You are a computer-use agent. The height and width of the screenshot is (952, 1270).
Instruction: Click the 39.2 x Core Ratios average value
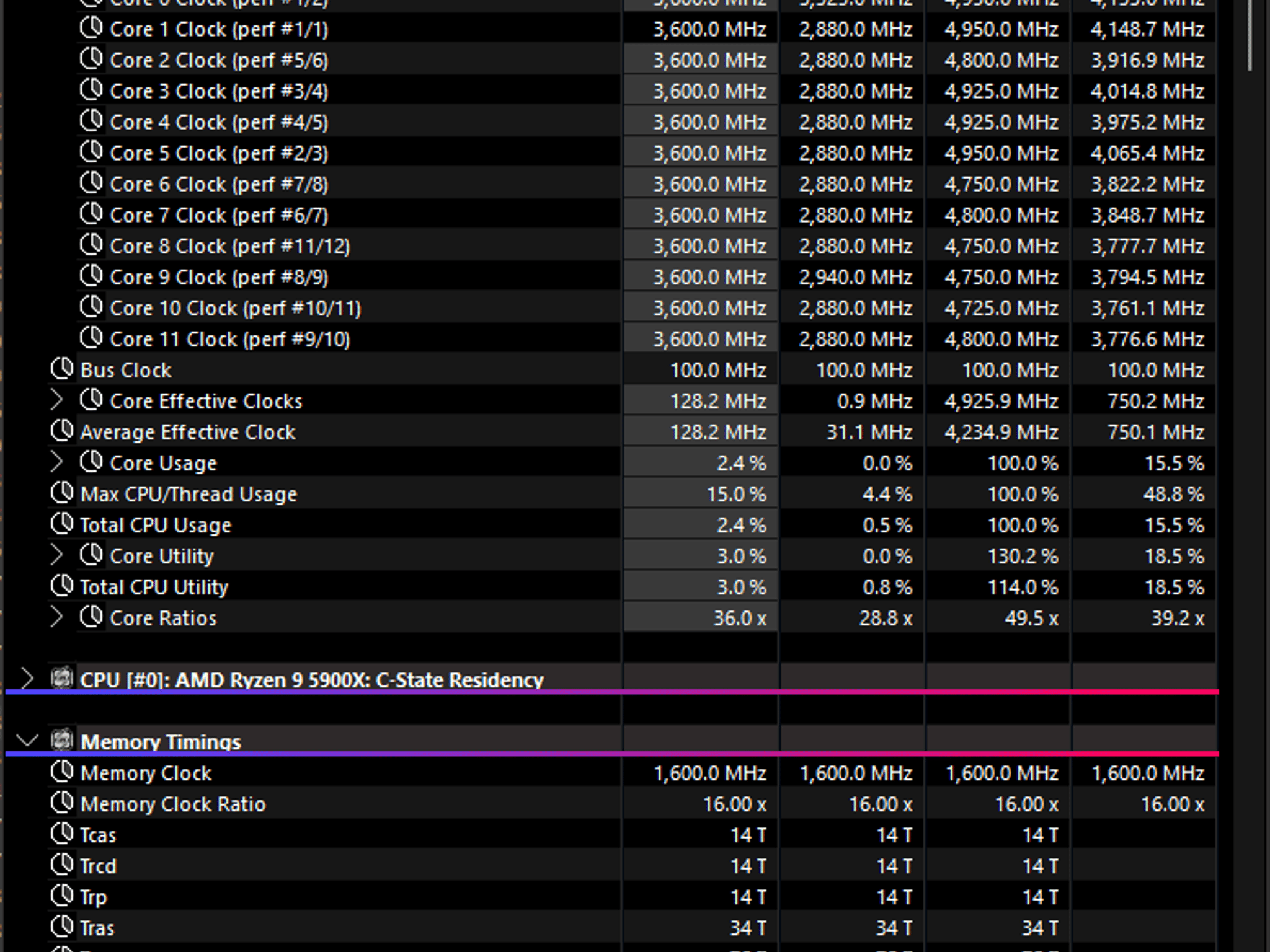pyautogui.click(x=1178, y=618)
